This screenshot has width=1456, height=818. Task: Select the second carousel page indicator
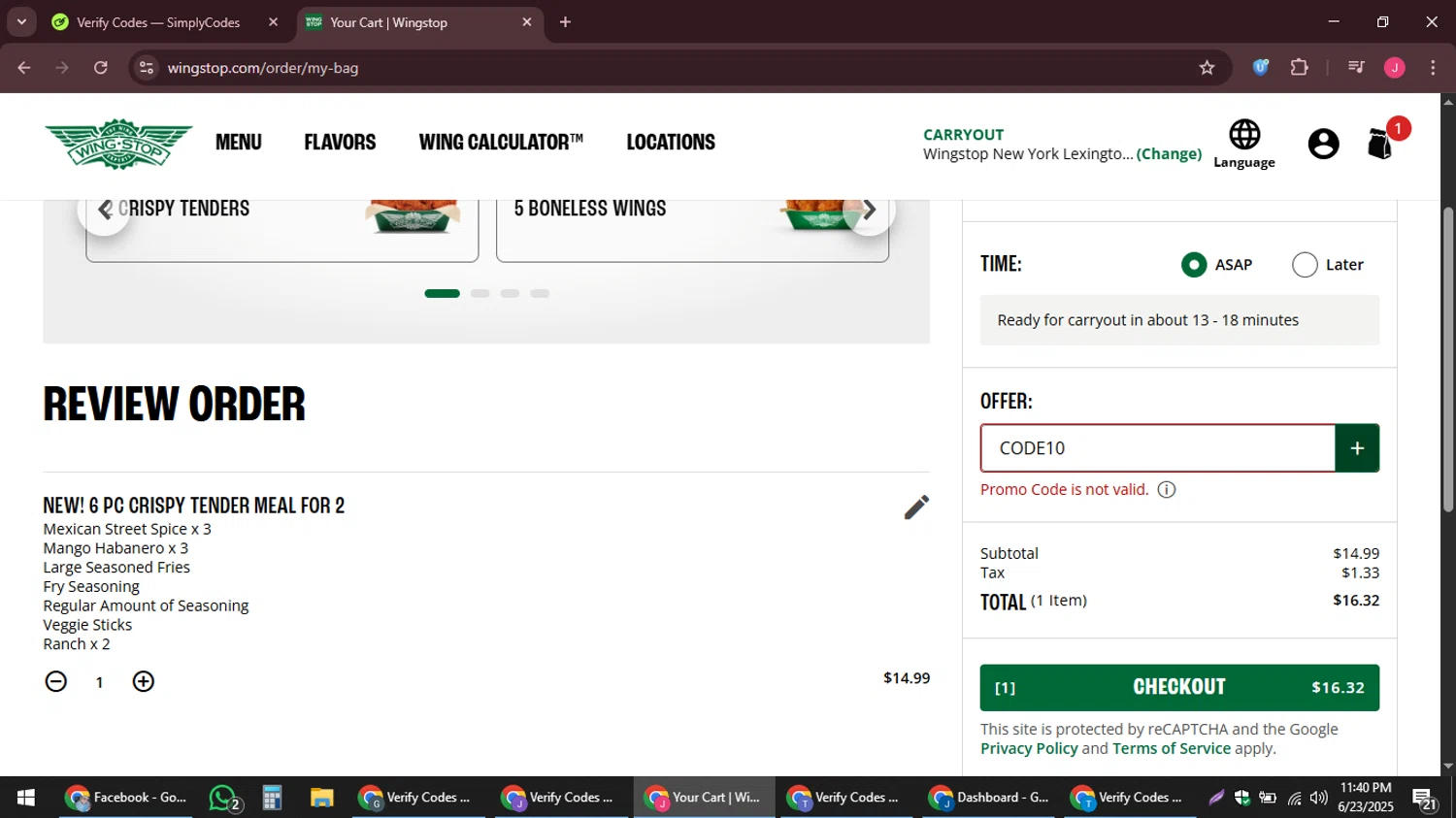point(480,293)
